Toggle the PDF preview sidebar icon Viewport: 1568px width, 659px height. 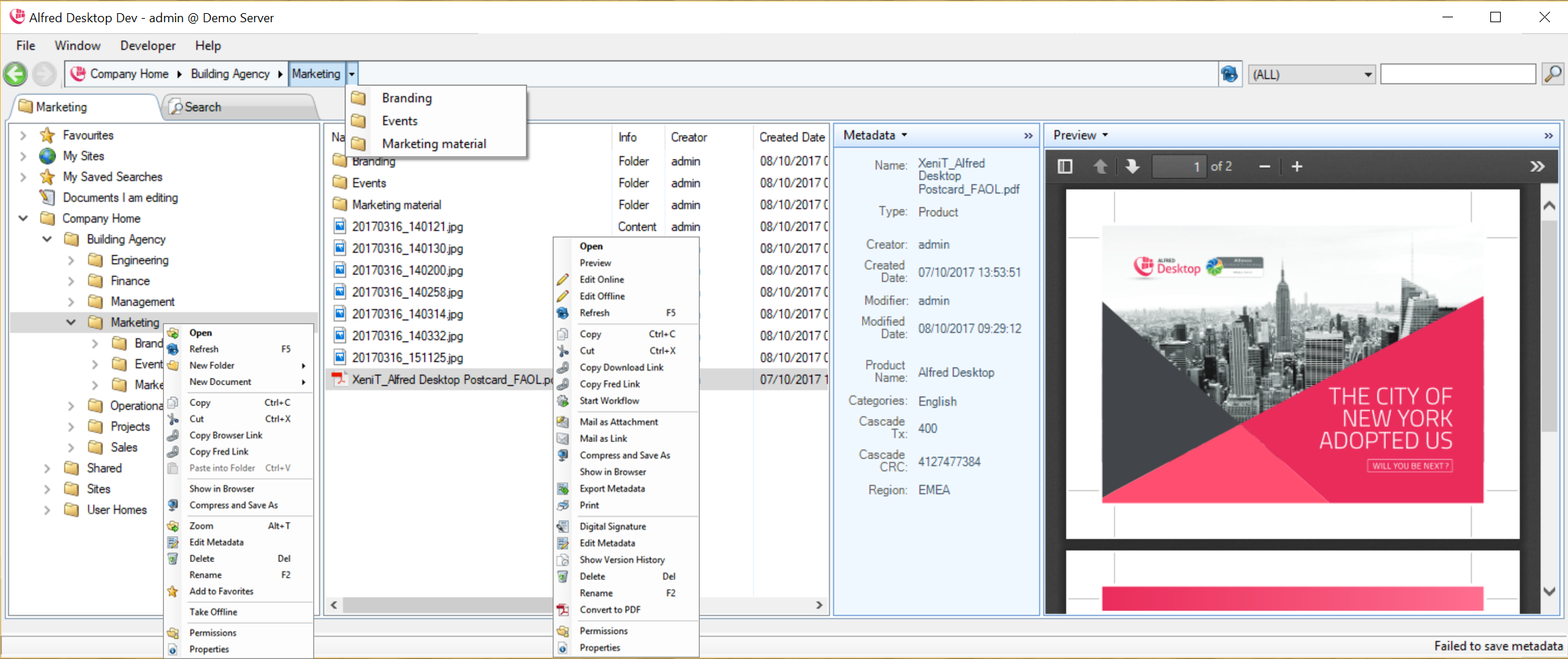click(1065, 166)
